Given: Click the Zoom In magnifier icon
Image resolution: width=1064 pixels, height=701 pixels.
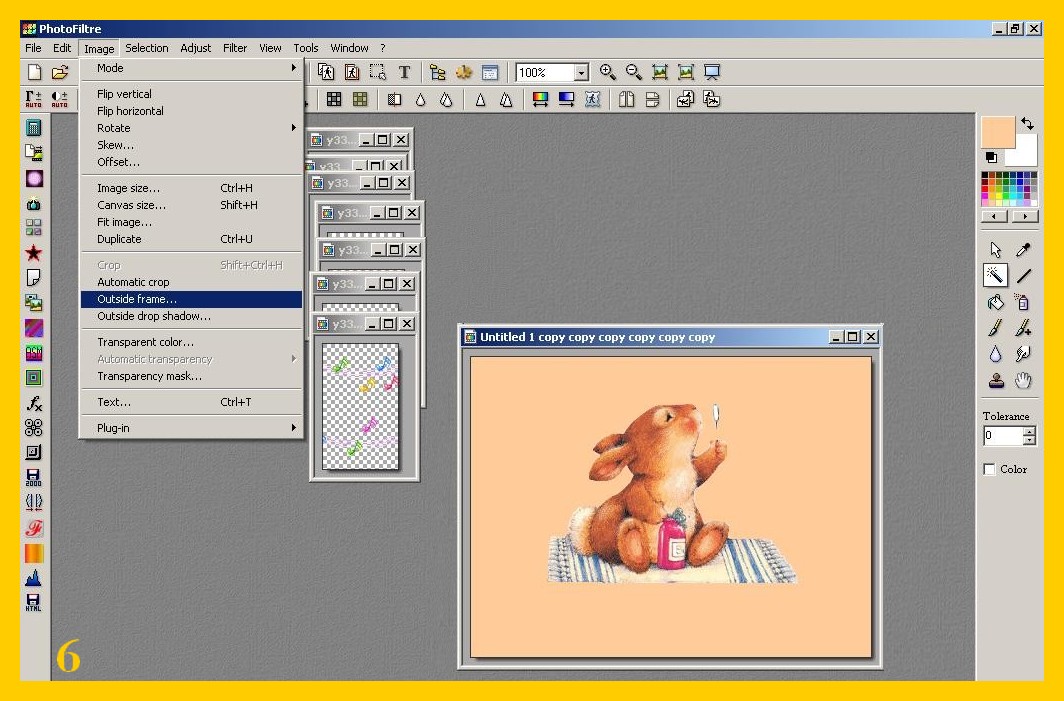Looking at the screenshot, I should click(607, 72).
